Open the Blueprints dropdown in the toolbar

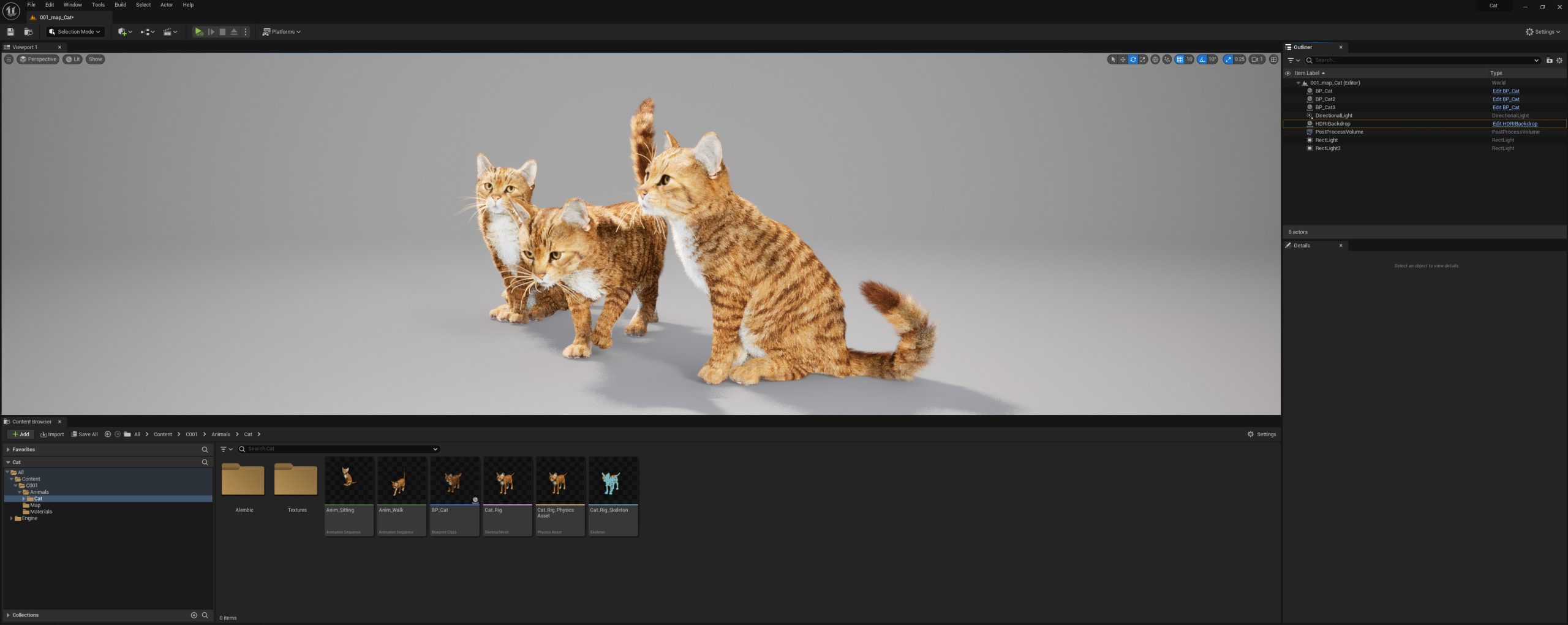[148, 32]
